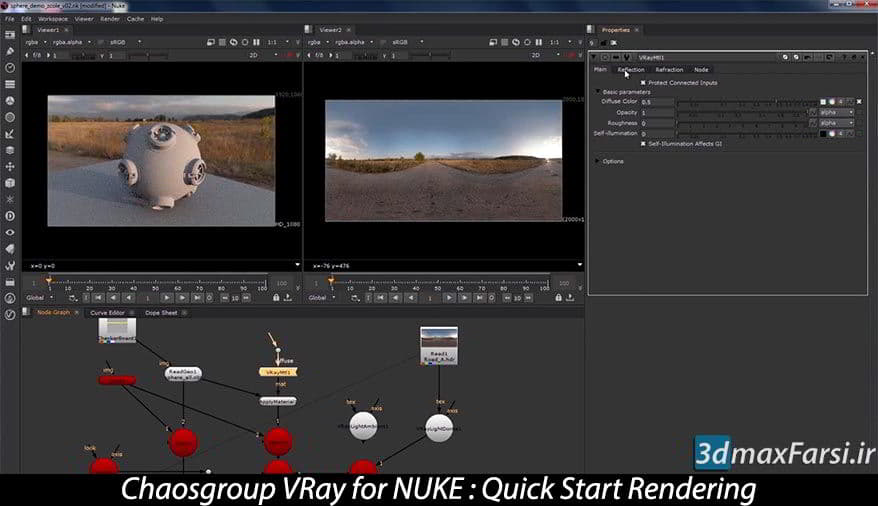Select the VRayMtl1 node
The image size is (878, 506).
coord(278,372)
